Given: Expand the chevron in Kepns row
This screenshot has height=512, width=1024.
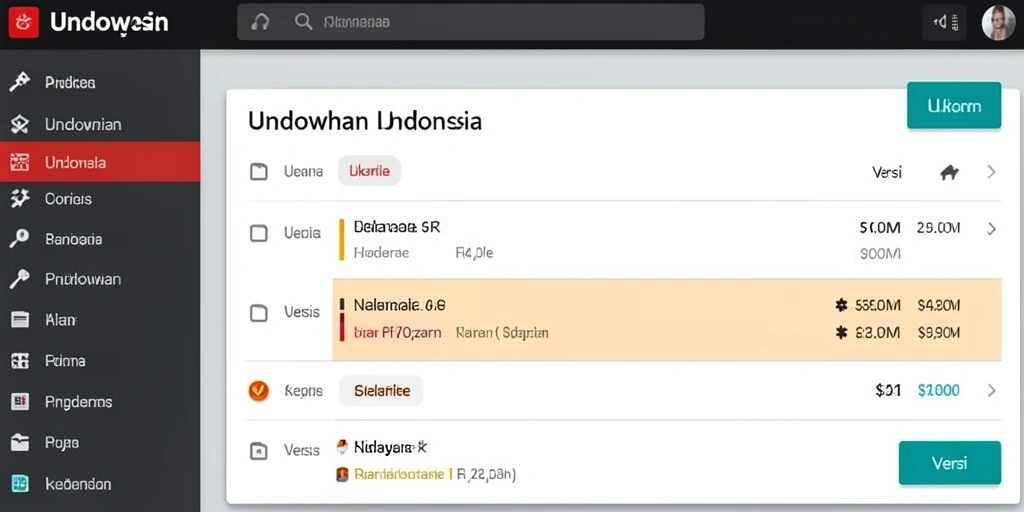Looking at the screenshot, I should [x=991, y=391].
